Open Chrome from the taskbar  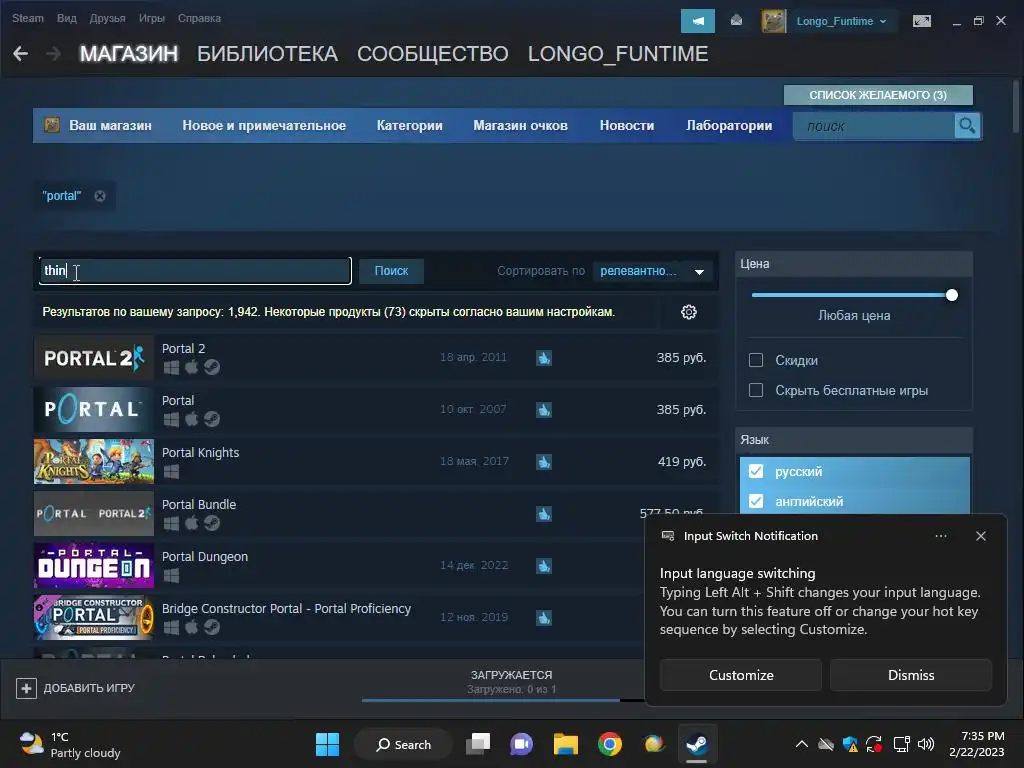click(x=609, y=744)
